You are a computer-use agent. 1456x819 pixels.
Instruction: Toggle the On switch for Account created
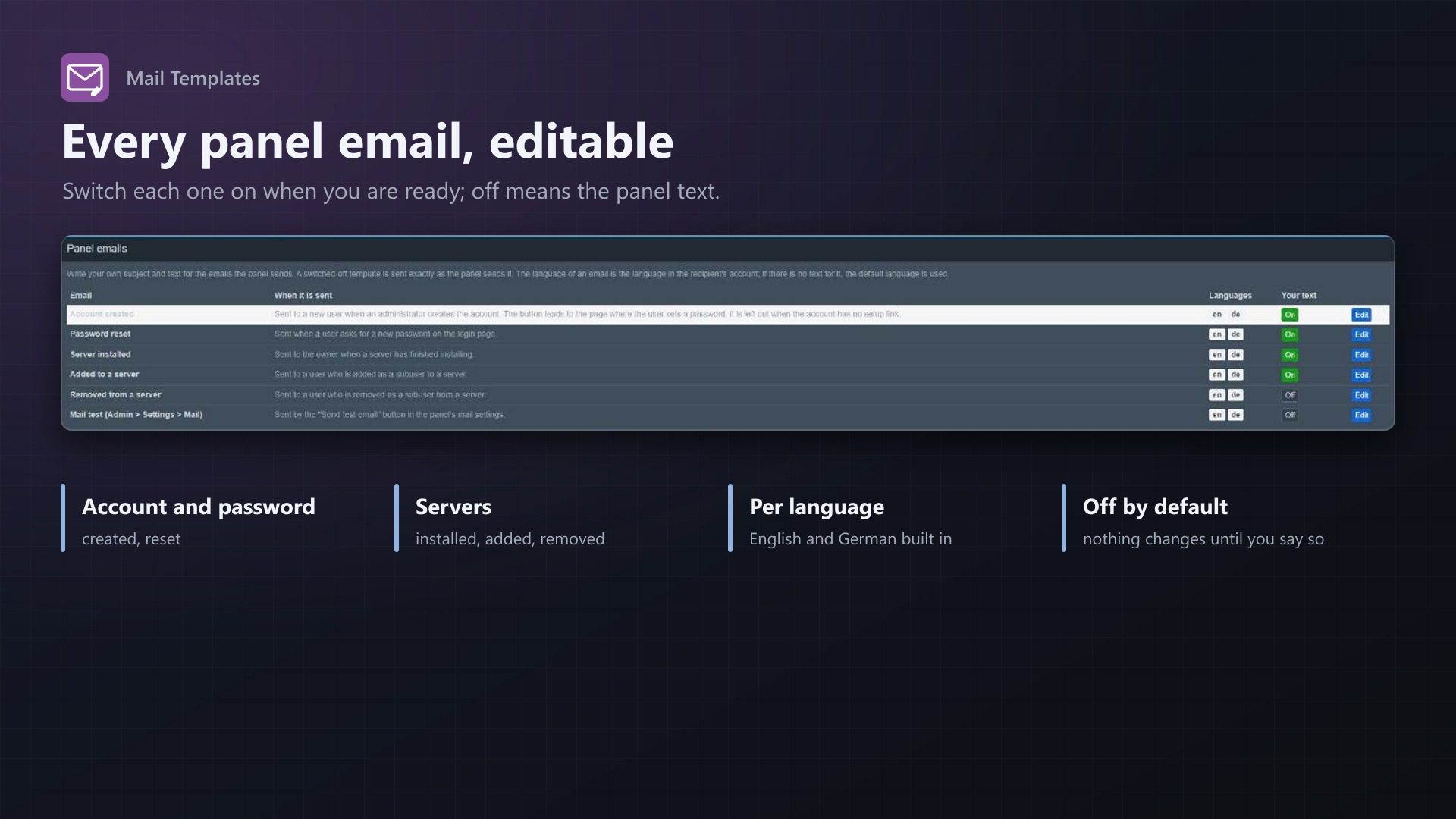(1289, 315)
